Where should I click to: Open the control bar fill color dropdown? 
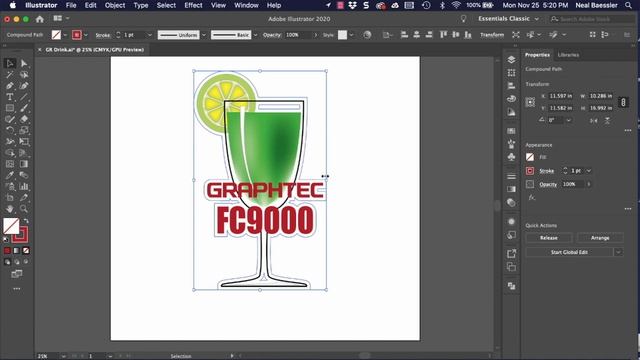tap(65, 35)
